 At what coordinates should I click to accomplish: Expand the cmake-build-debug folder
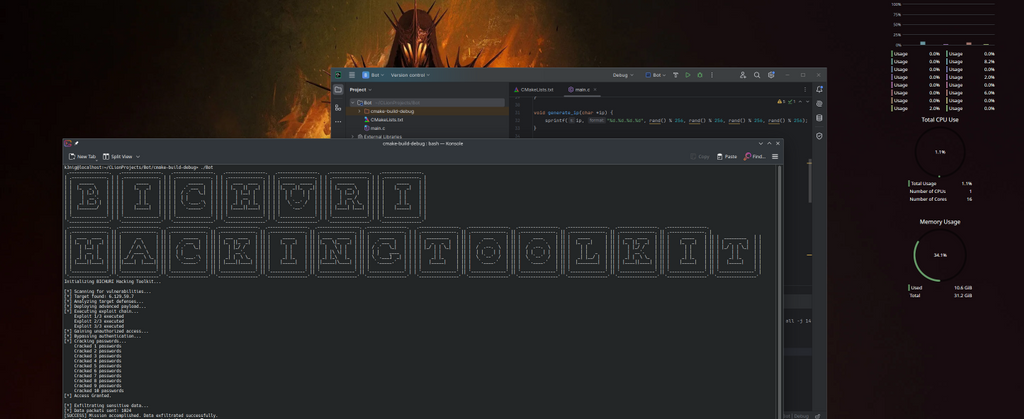pyautogui.click(x=359, y=111)
